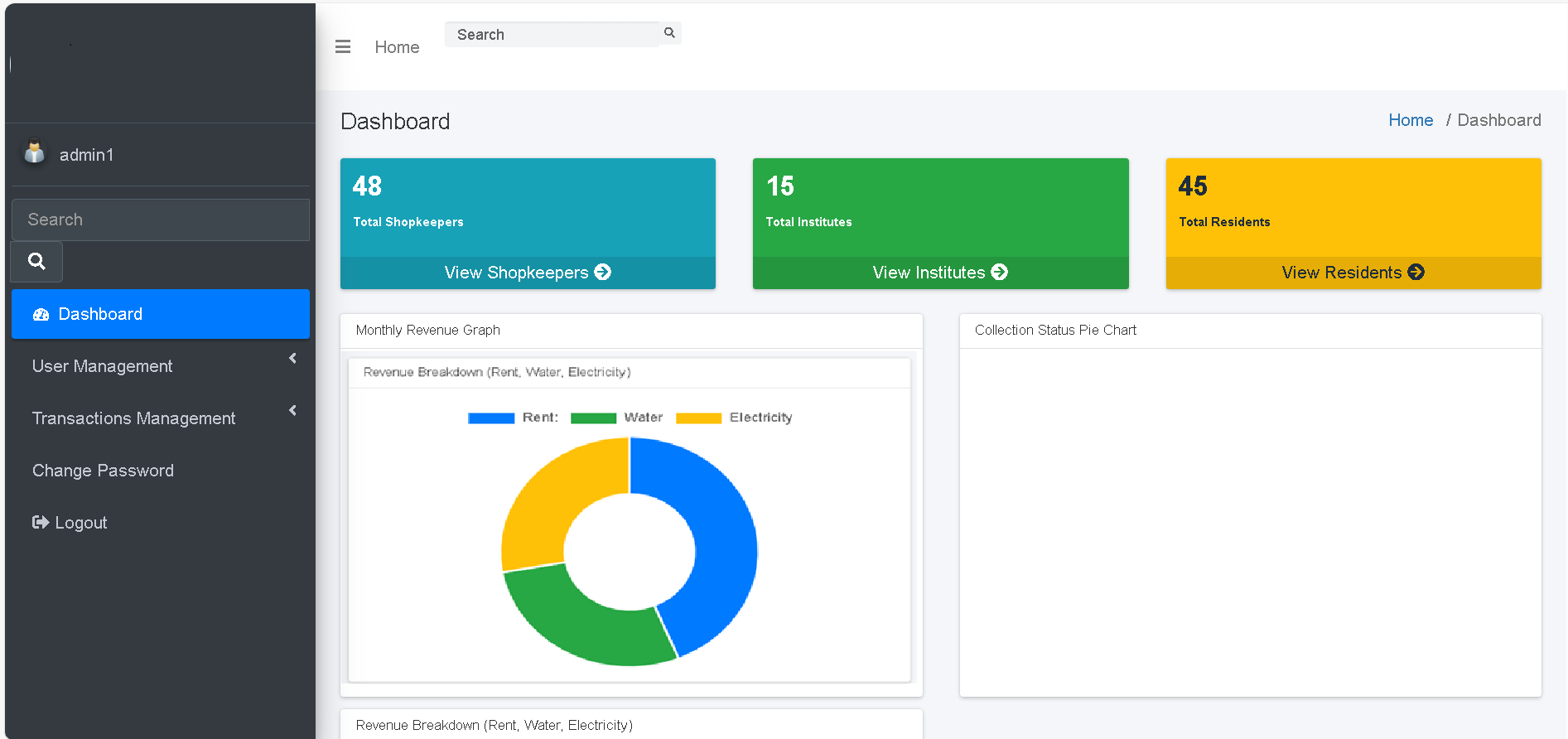Select the Home item in top navbar
This screenshot has width=1568, height=739.
pos(397,47)
